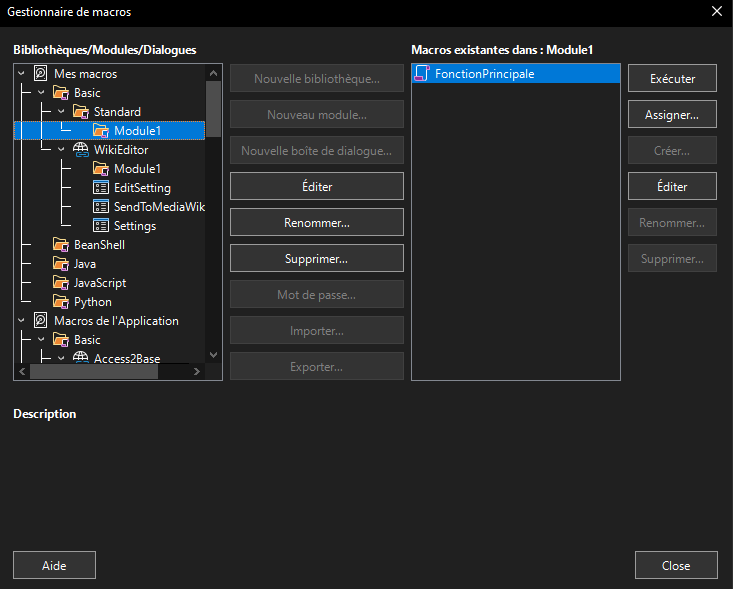
Task: Open help with the Aide button
Action: pyautogui.click(x=54, y=565)
